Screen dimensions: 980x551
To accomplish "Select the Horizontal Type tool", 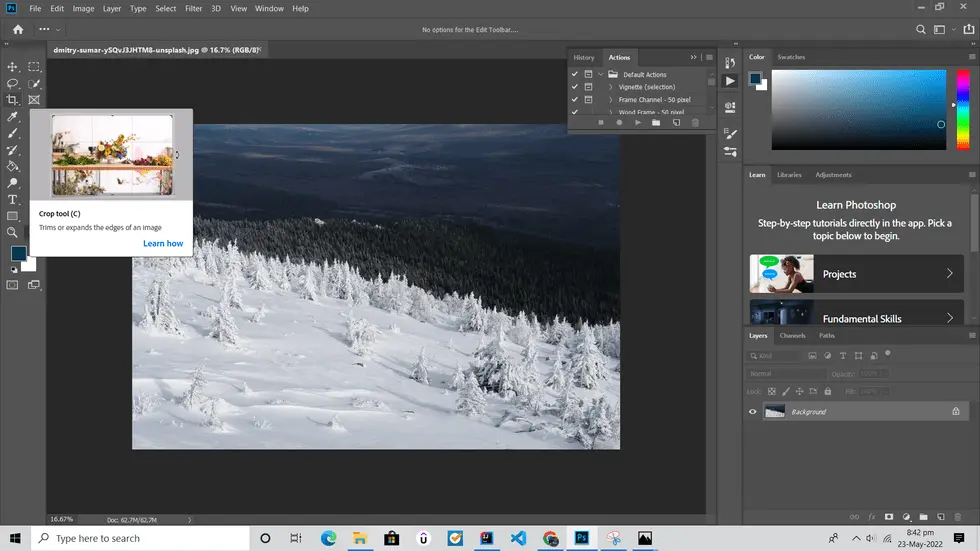I will pyautogui.click(x=12, y=200).
